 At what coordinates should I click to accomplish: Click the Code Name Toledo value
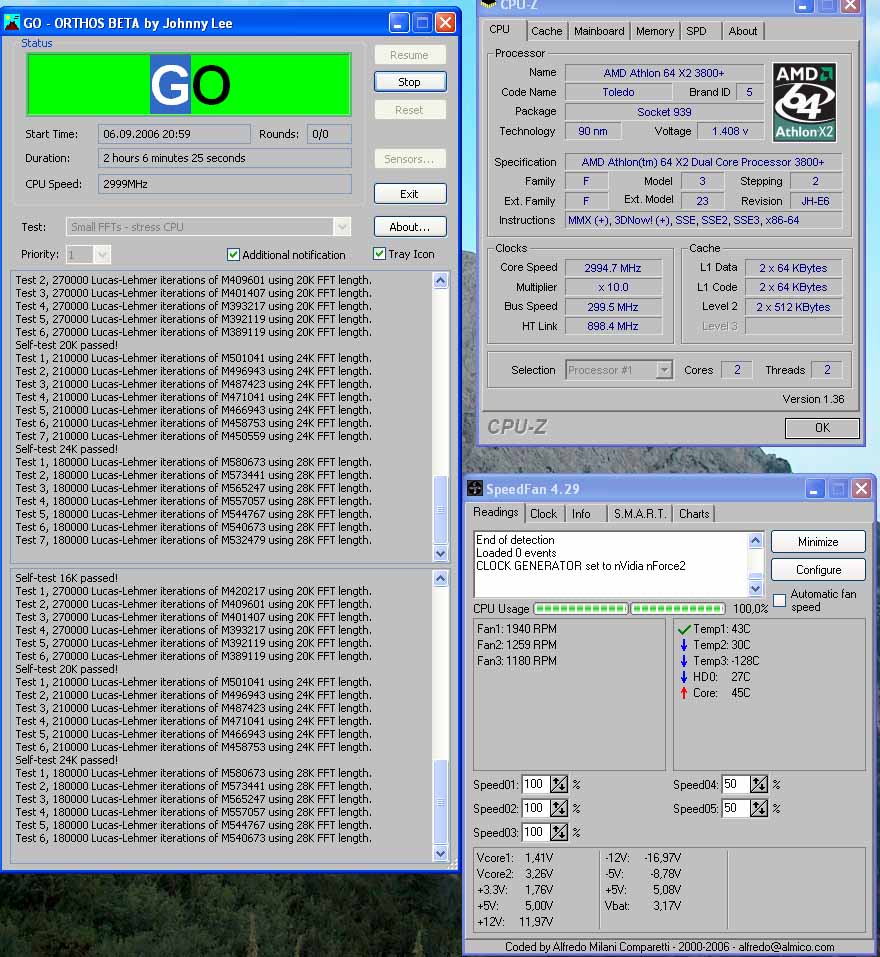(618, 92)
